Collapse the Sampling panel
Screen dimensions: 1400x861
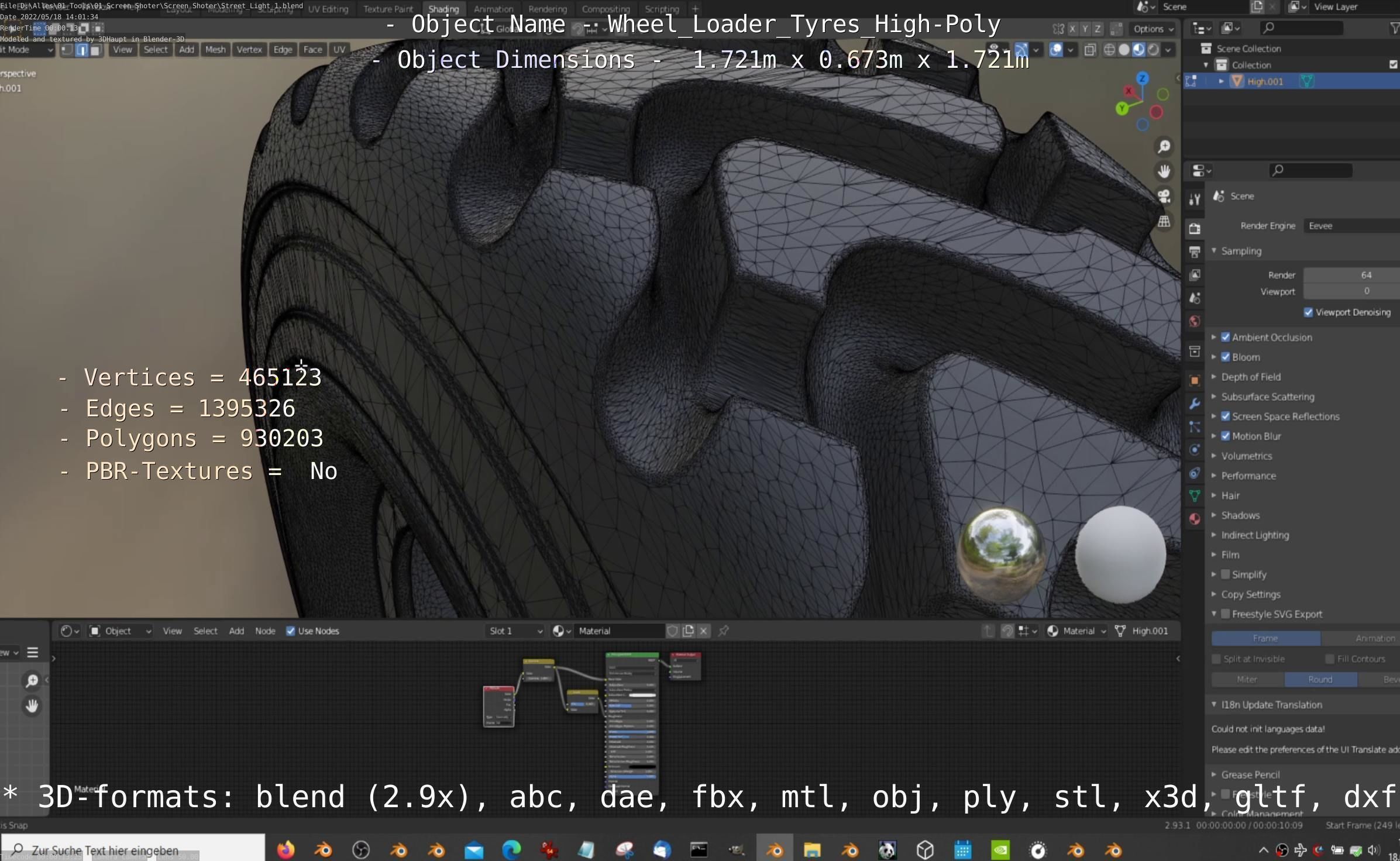pyautogui.click(x=1214, y=250)
